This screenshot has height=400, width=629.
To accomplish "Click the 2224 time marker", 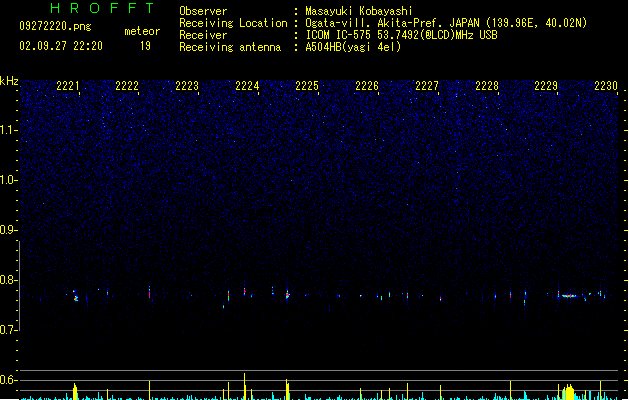I will click(x=247, y=86).
